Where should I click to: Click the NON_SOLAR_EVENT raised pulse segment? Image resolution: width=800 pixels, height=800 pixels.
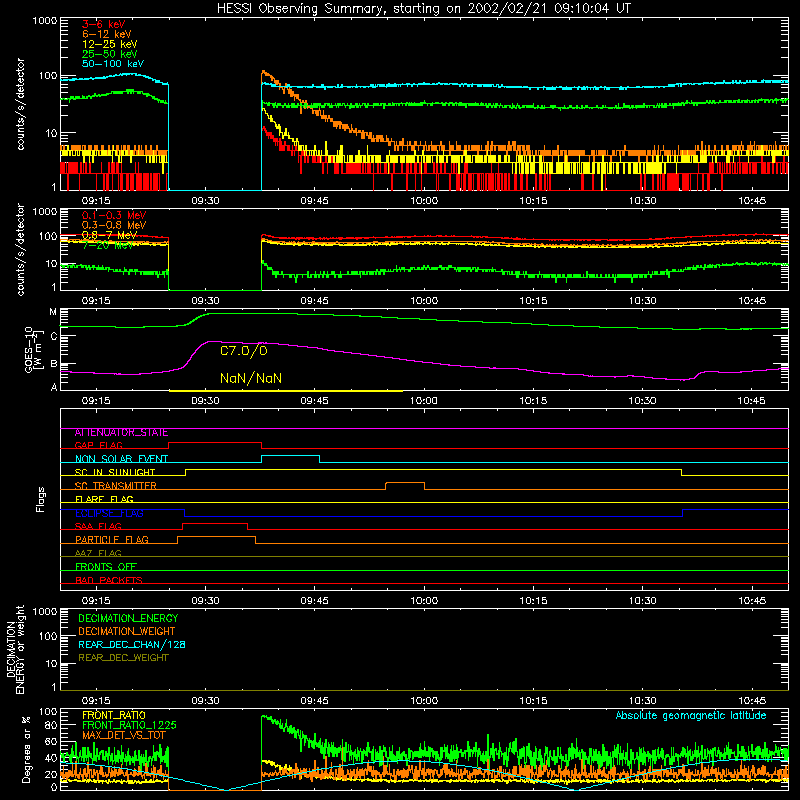[291, 456]
